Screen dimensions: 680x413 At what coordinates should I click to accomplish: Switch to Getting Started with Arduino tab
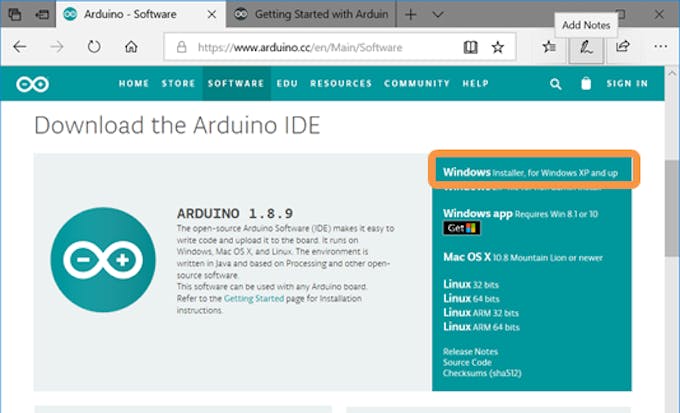[x=311, y=14]
